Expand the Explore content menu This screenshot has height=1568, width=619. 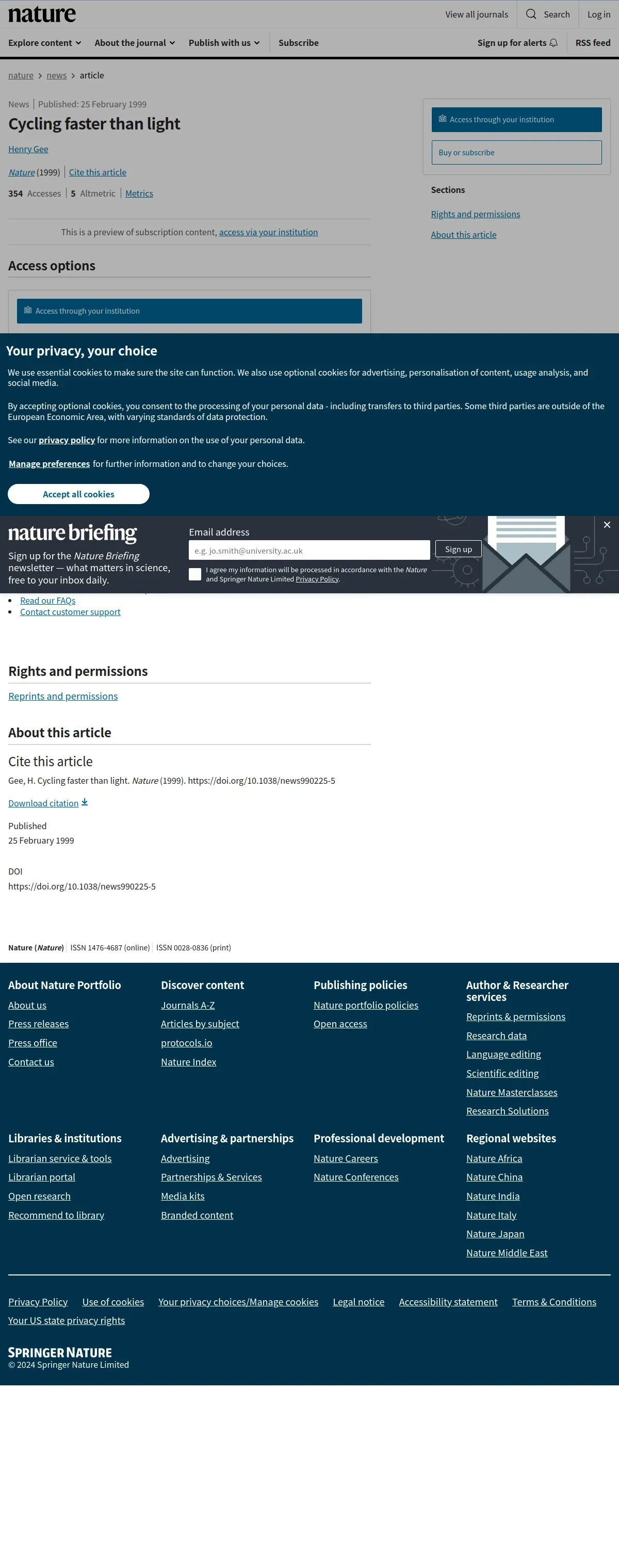pos(44,43)
